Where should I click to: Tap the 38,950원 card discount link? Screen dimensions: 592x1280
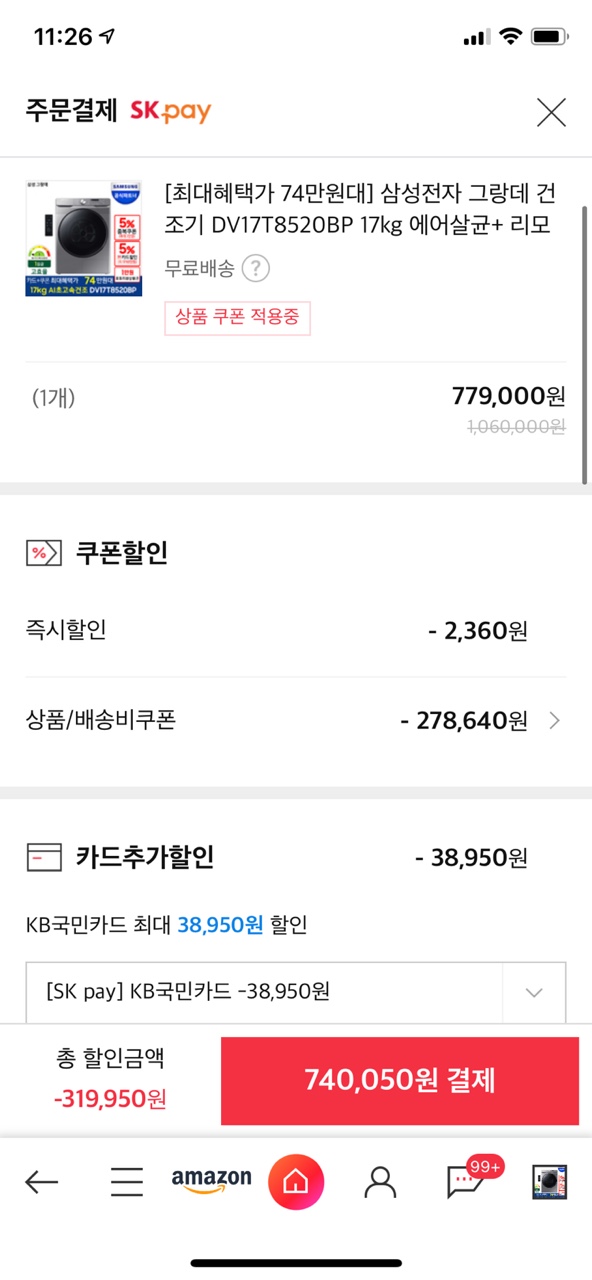tap(220, 925)
